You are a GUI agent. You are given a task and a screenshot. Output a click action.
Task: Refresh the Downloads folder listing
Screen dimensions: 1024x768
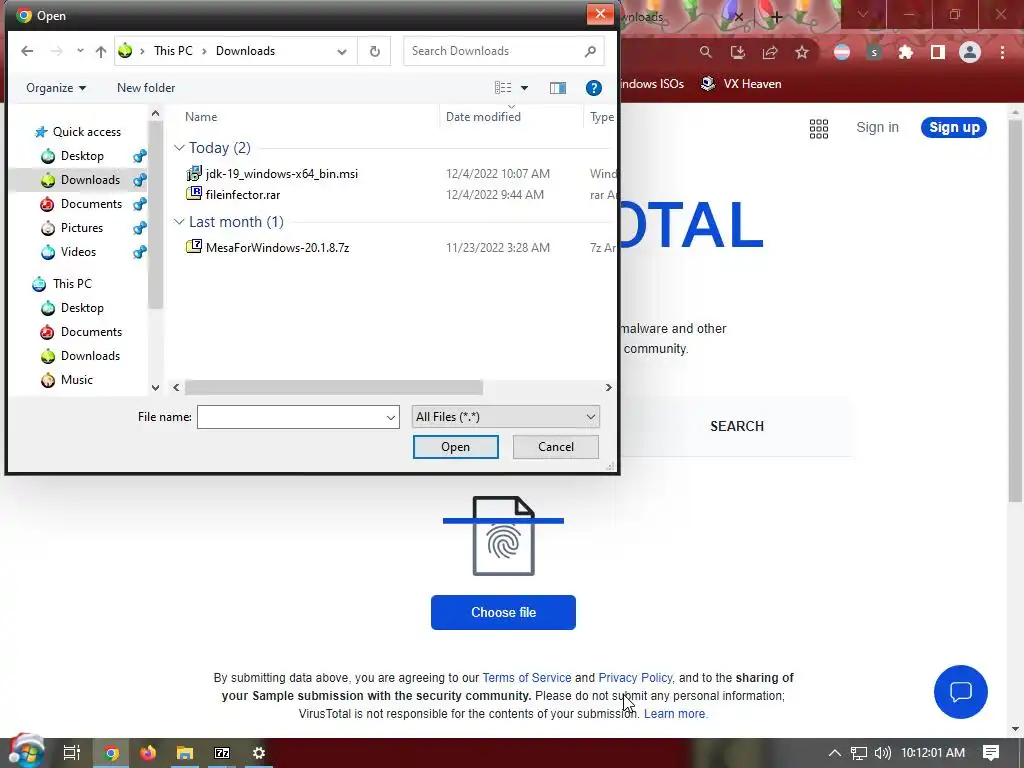tap(374, 51)
